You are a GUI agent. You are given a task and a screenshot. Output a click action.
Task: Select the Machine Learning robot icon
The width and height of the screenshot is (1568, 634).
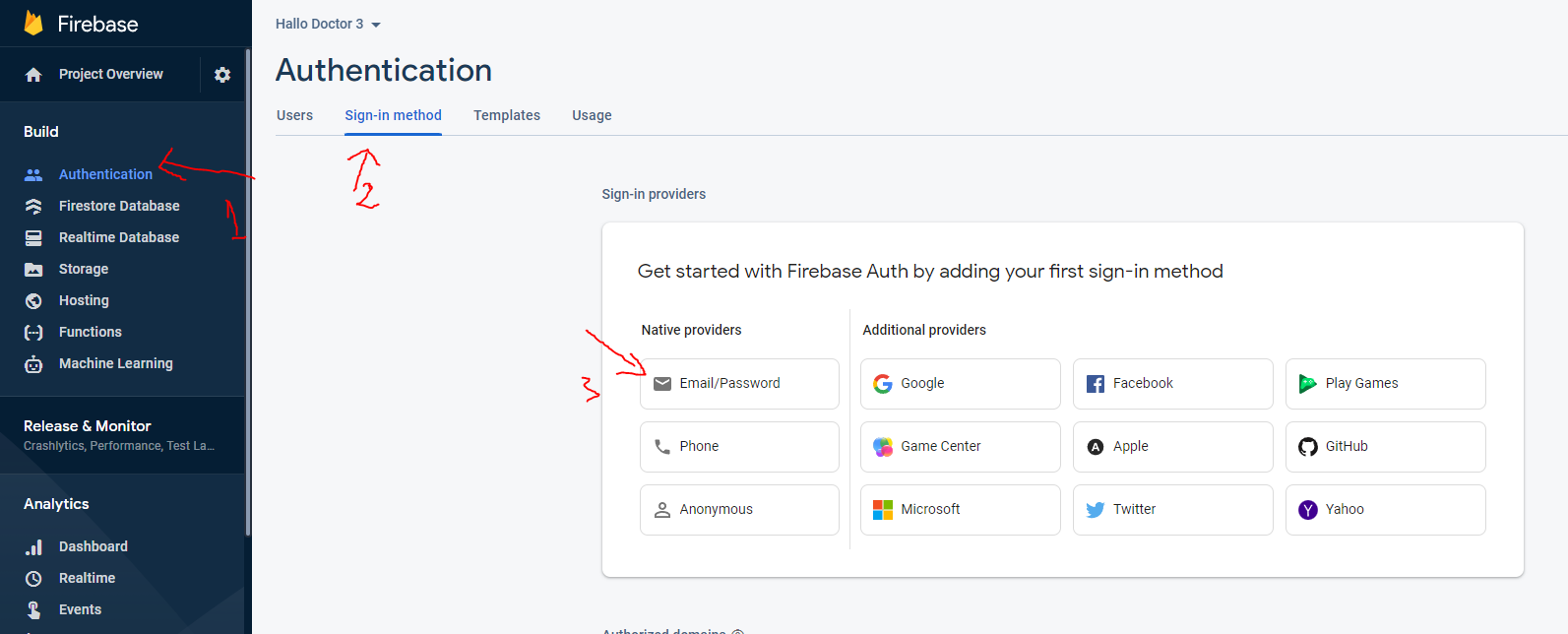[x=33, y=364]
